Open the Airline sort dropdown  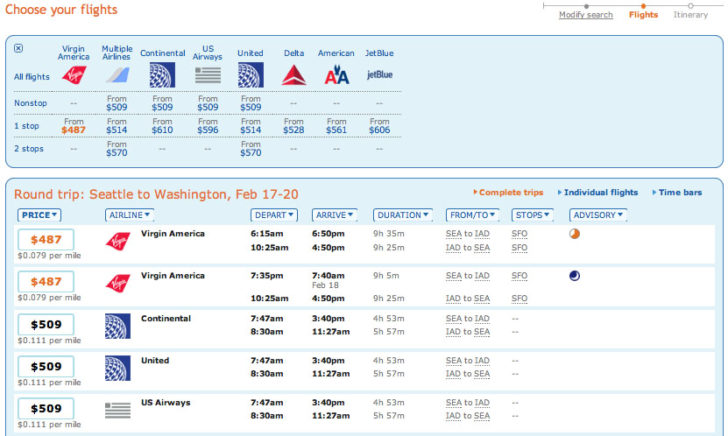tap(130, 215)
